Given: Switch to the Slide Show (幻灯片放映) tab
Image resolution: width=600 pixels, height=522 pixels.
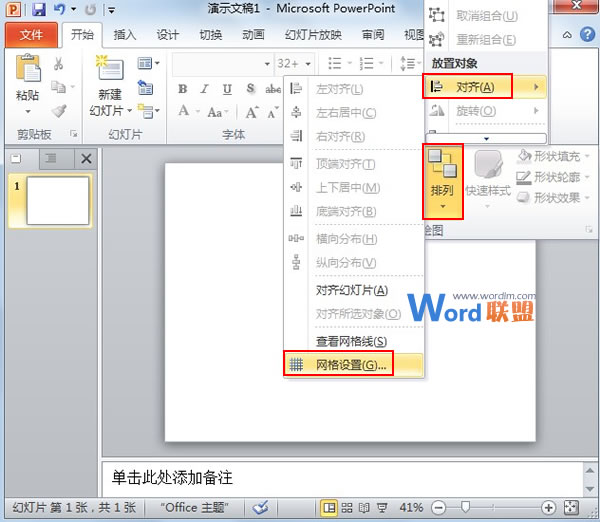Looking at the screenshot, I should click(x=313, y=35).
